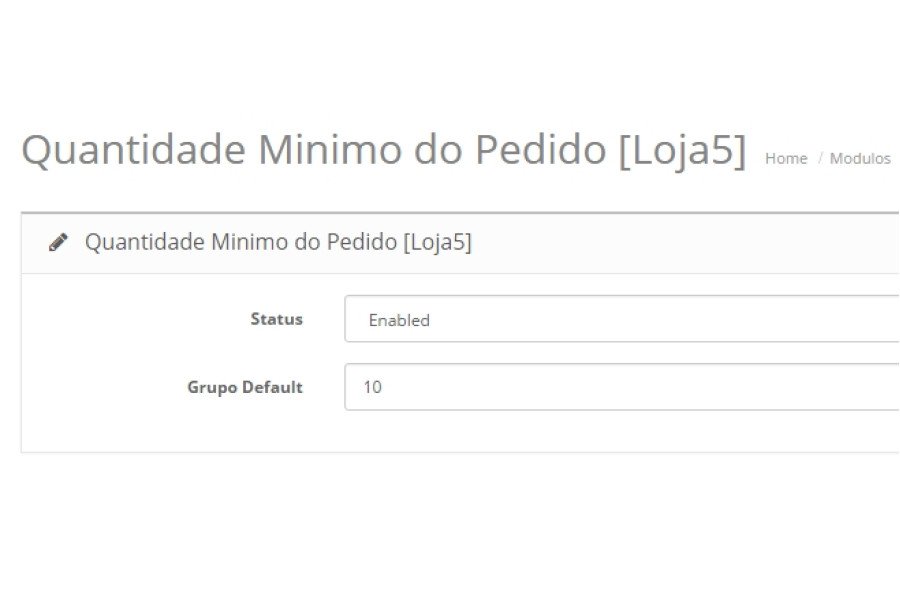This screenshot has width=900, height=600.
Task: Click the [Loja5] text in panel heading
Action: pyautogui.click(x=437, y=242)
